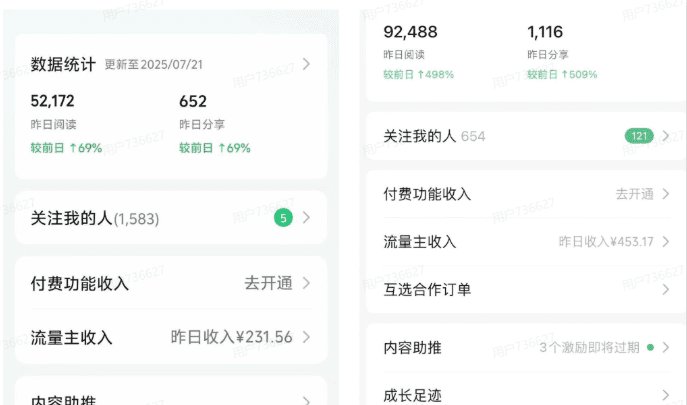Click the arrow next to 昨日收入¥231.56
Screen dimensions: 687x405
306,338
